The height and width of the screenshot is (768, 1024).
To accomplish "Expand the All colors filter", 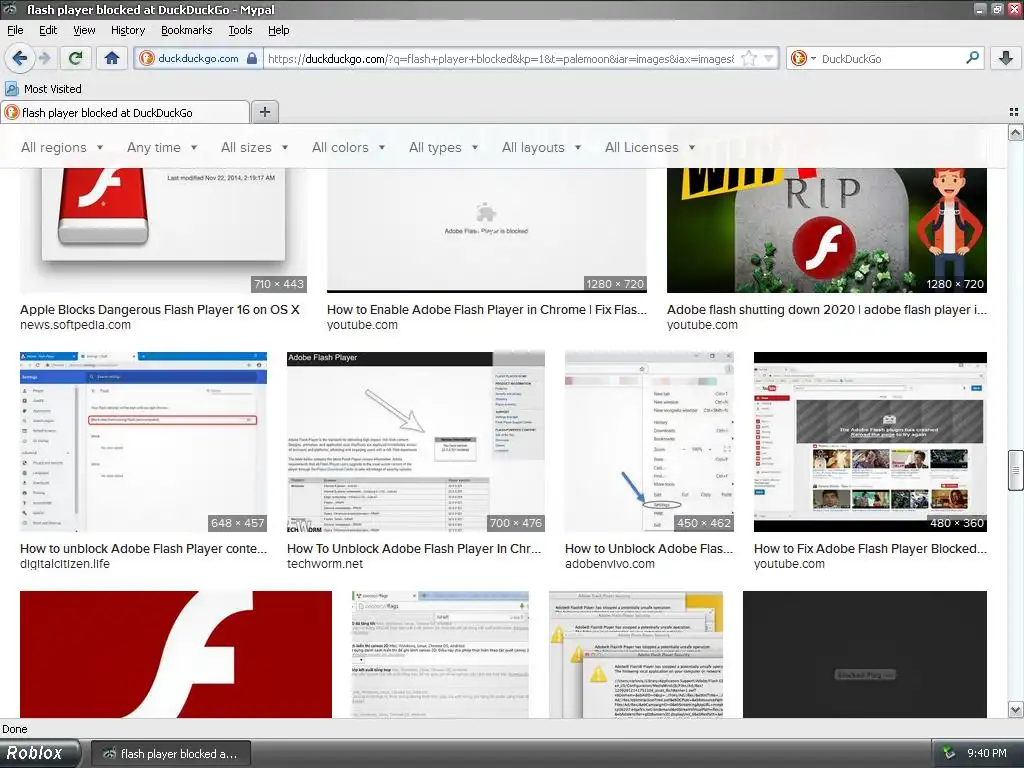I will [349, 148].
